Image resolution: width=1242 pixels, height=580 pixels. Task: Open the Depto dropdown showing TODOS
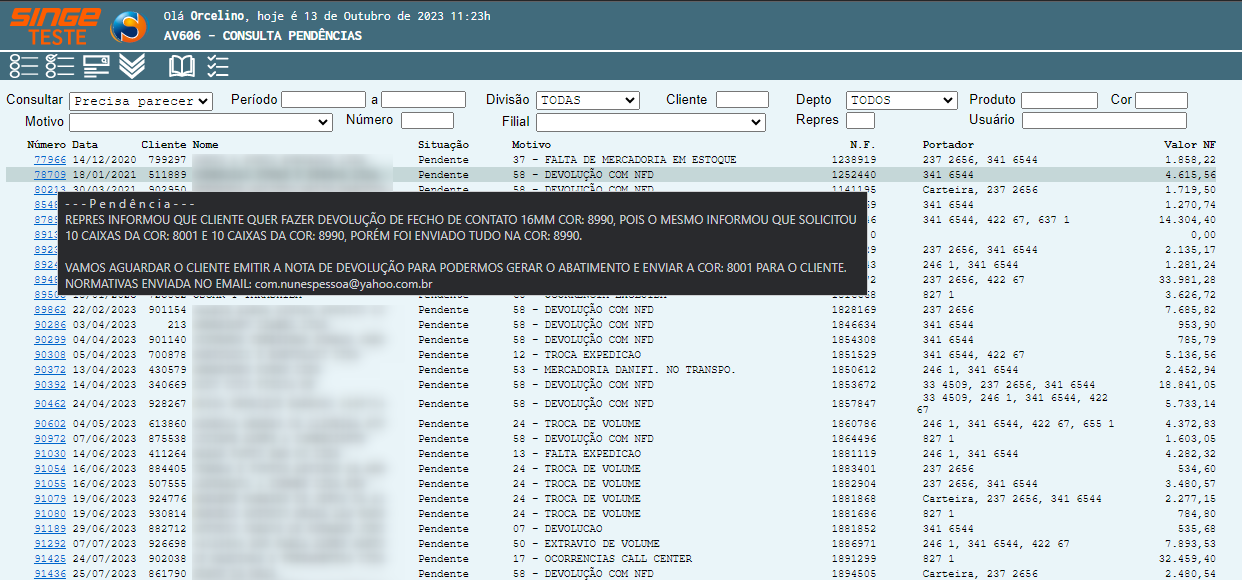pos(901,100)
